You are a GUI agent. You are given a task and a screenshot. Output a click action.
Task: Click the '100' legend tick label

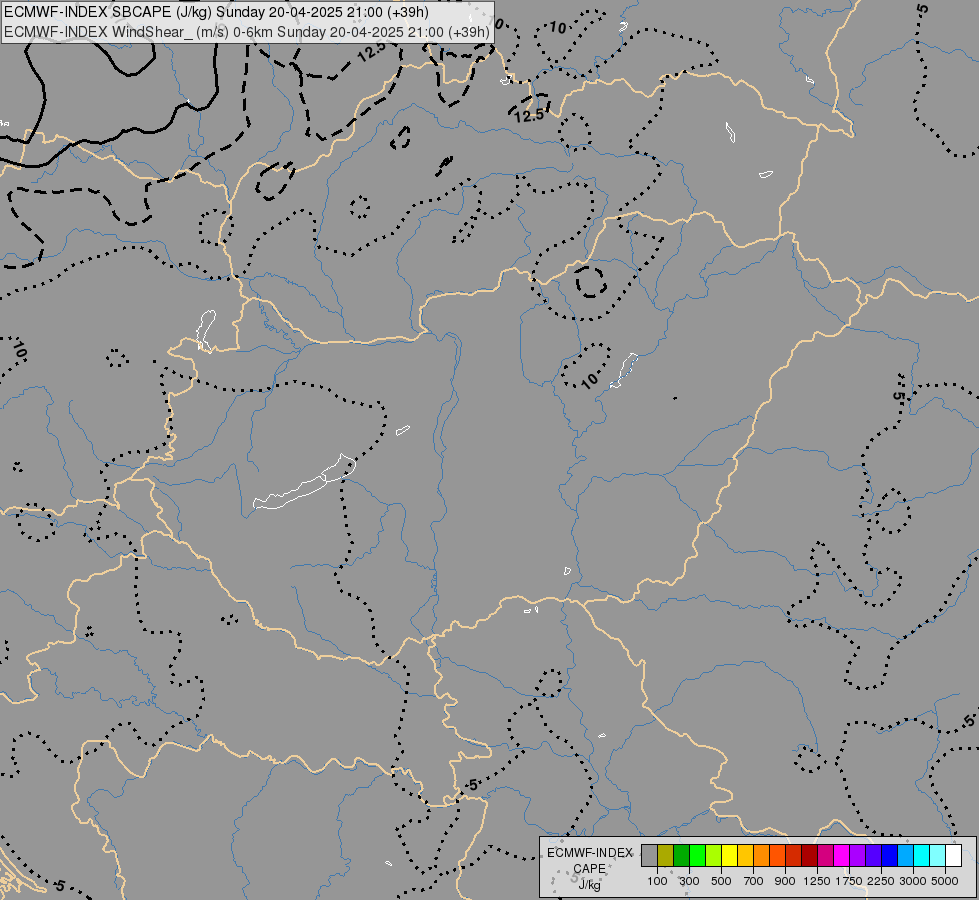pyautogui.click(x=657, y=881)
